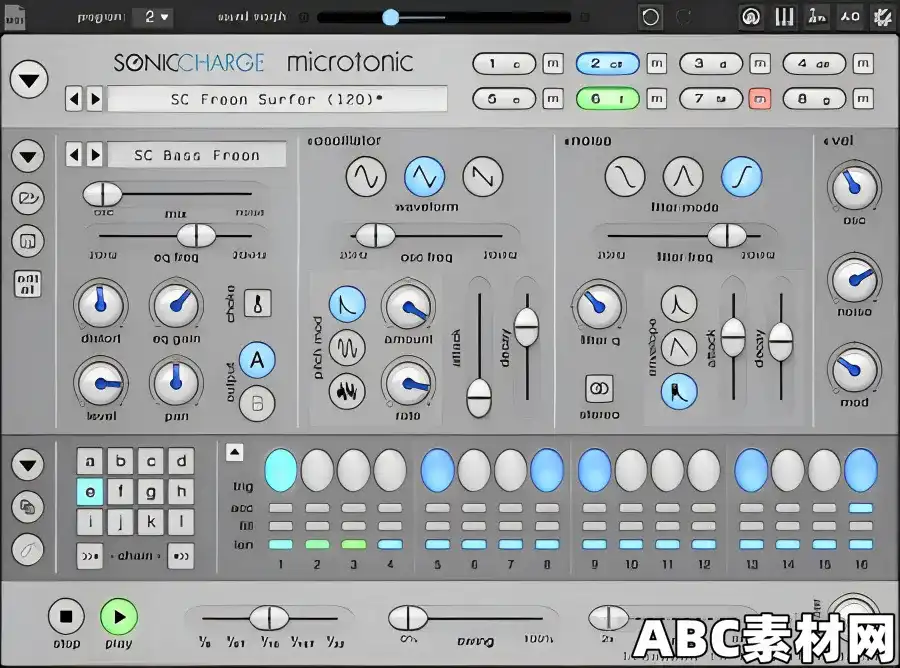The image size is (900, 668).
Task: Select the sine waveform for the oscillator
Action: click(365, 177)
